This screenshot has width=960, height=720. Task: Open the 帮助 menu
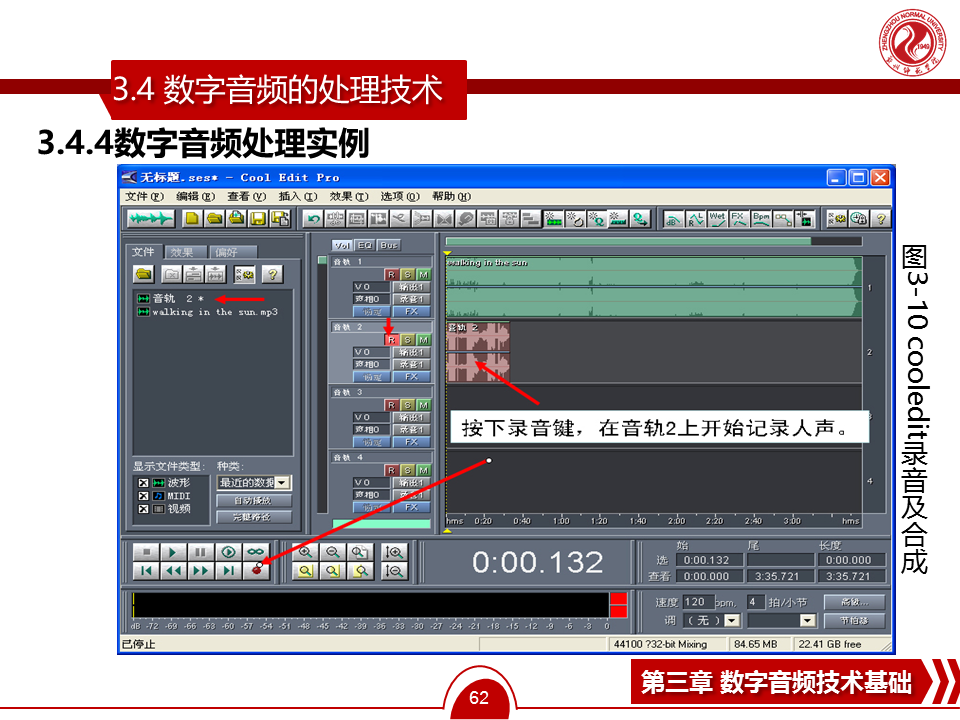pos(451,196)
